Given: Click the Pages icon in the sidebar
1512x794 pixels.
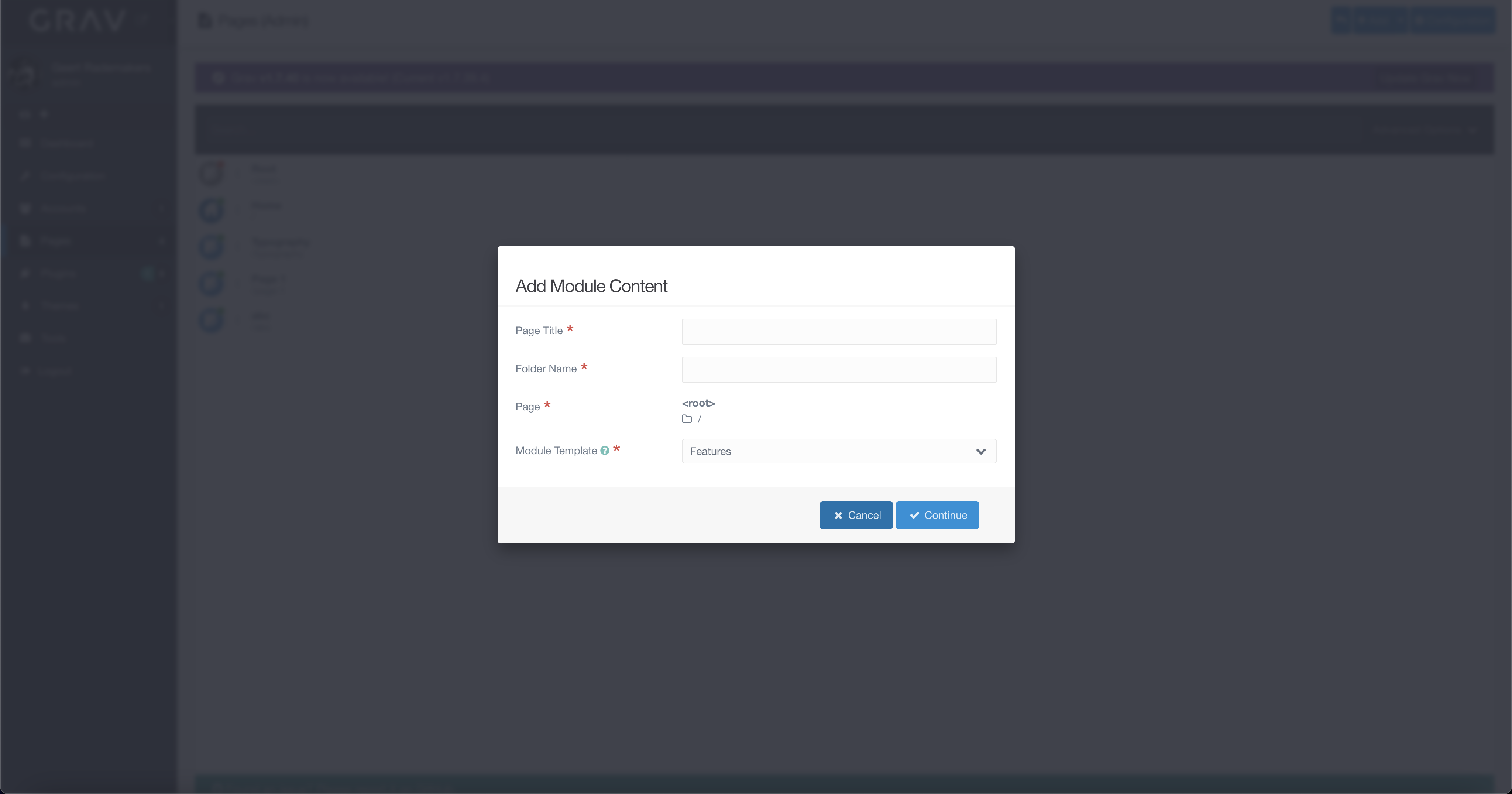Looking at the screenshot, I should click(25, 241).
